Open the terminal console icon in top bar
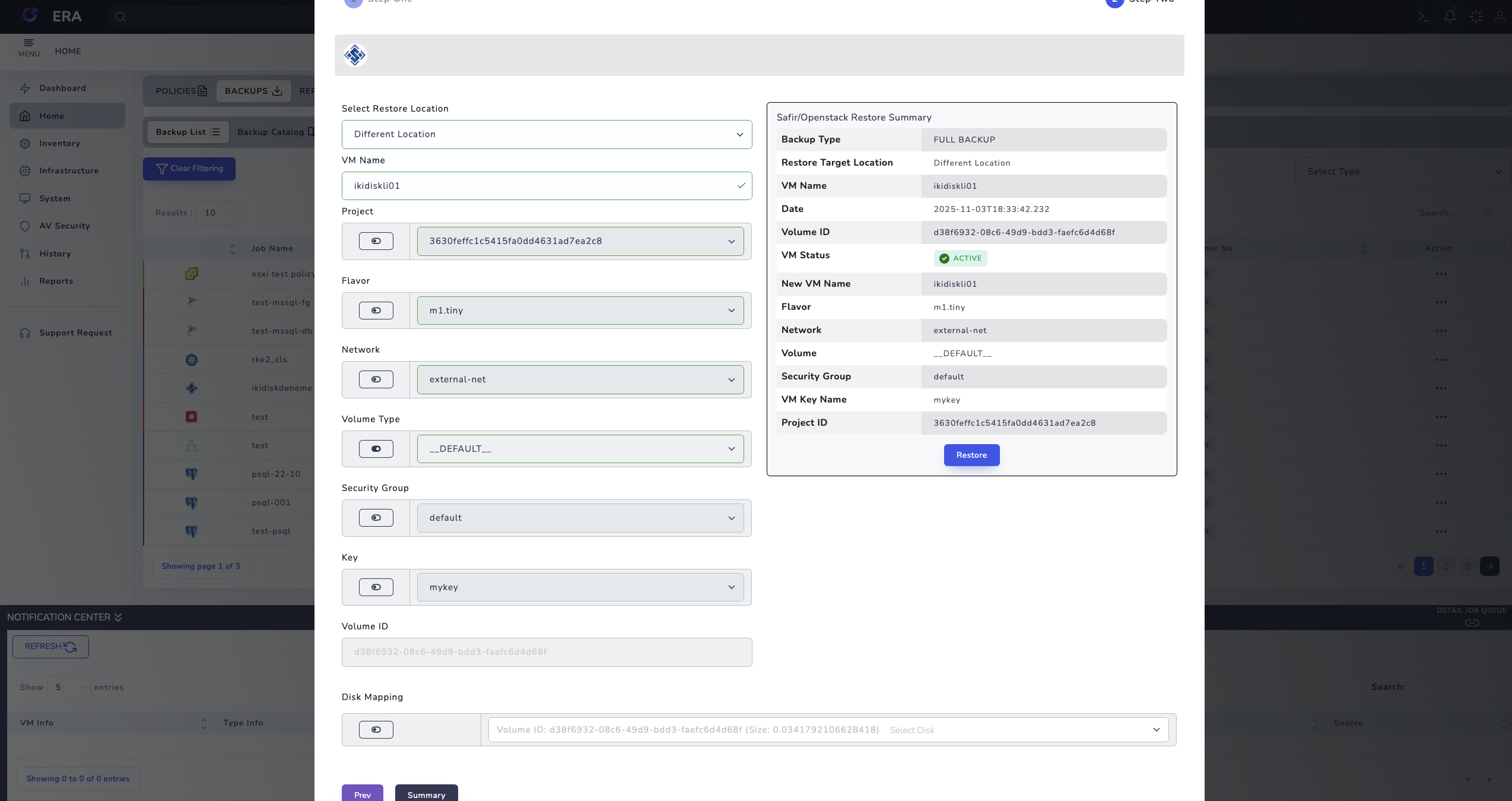The image size is (1512, 801). tap(1424, 17)
